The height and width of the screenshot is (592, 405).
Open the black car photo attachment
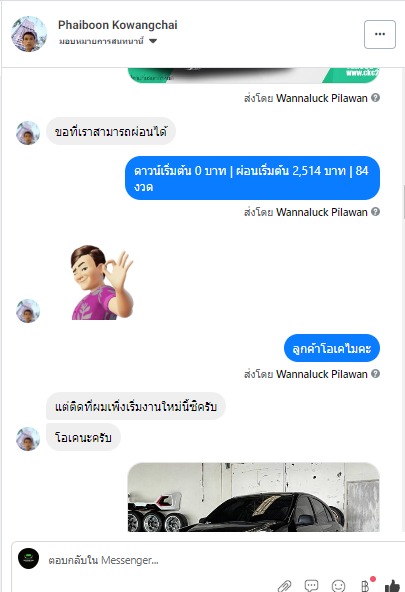pos(254,497)
